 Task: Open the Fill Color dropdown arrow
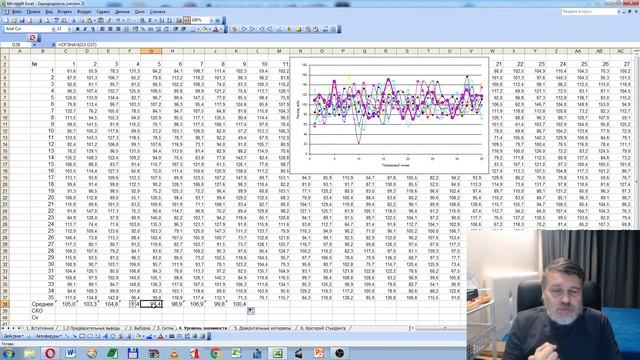(210, 29)
